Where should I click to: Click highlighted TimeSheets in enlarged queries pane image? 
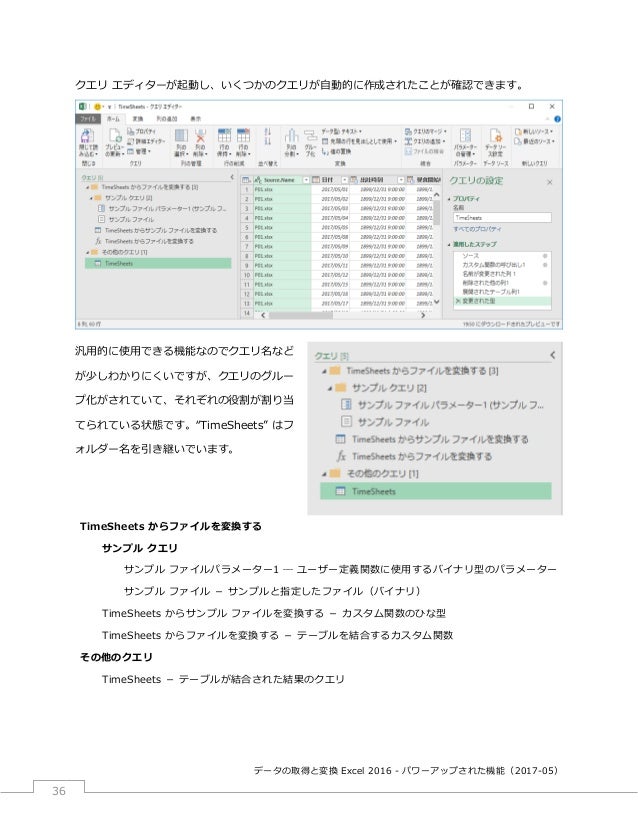tap(436, 491)
